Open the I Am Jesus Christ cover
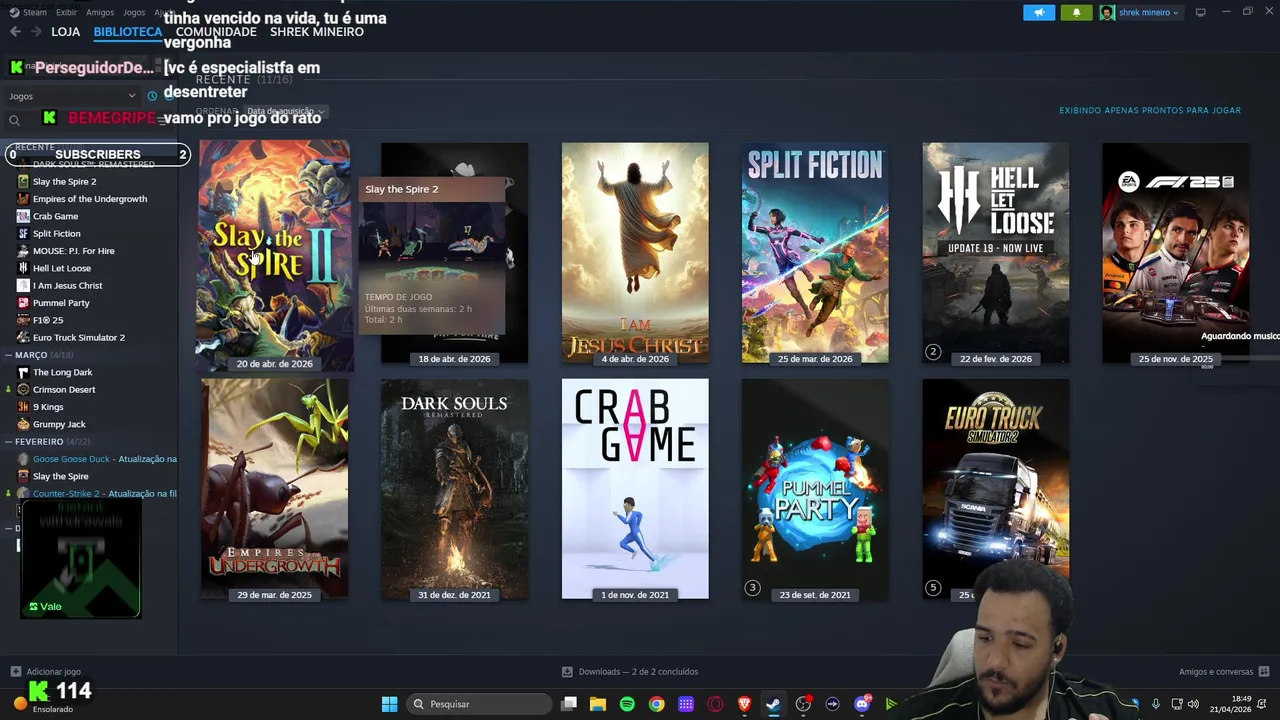The height and width of the screenshot is (720, 1280). [635, 253]
